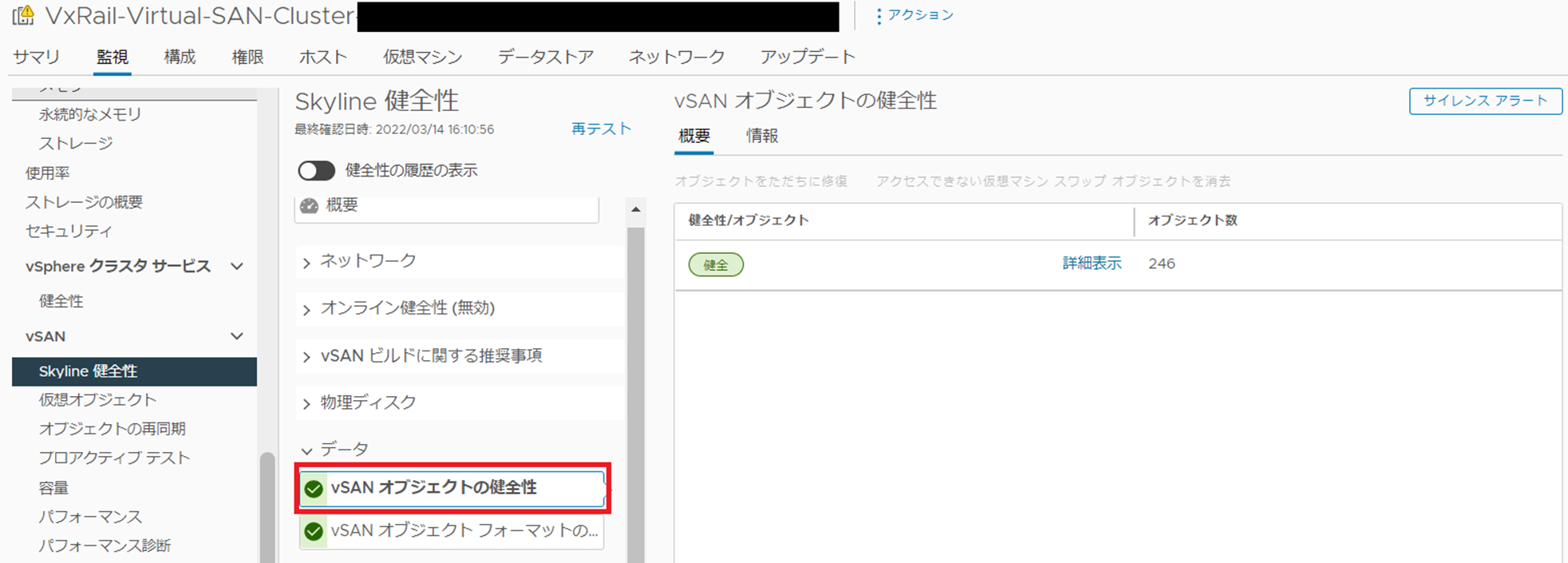Select 容量 in vSAN sidebar
Screen dimensions: 1568x563
click(53, 488)
